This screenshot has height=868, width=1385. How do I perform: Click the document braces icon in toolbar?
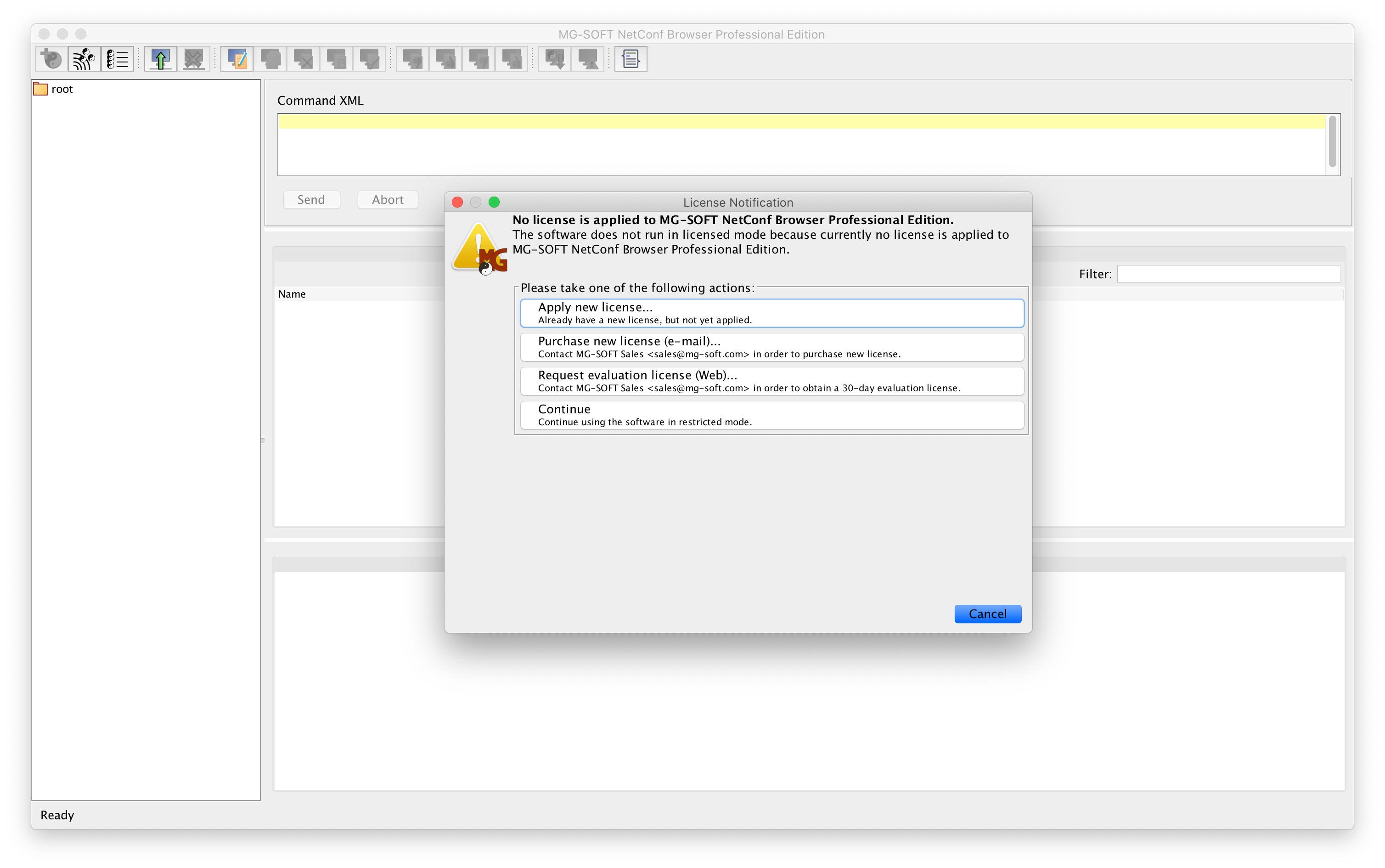coord(630,59)
